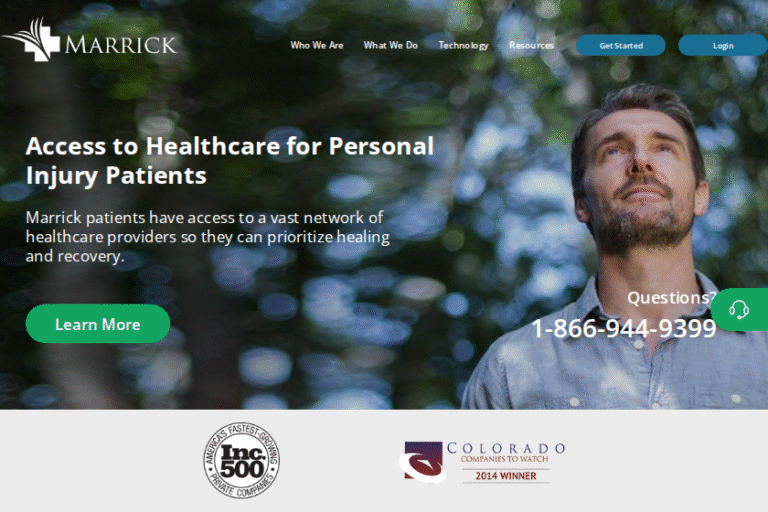This screenshot has height=512, width=768.
Task: Go to the Technology page
Action: 463,46
